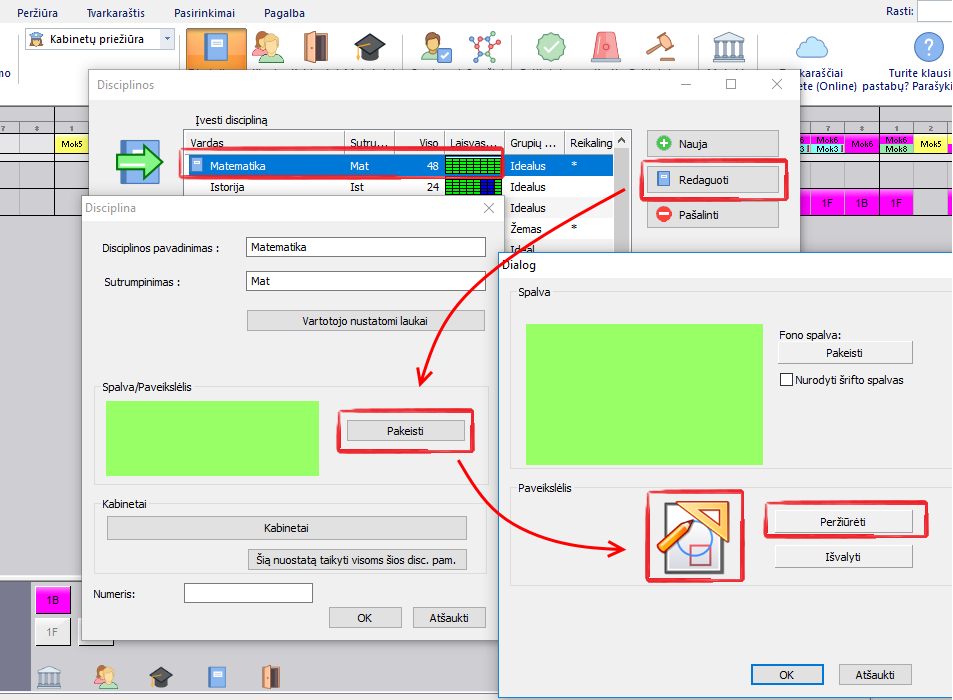Click the Redaguoti button
953x700 pixels.
[x=712, y=179]
